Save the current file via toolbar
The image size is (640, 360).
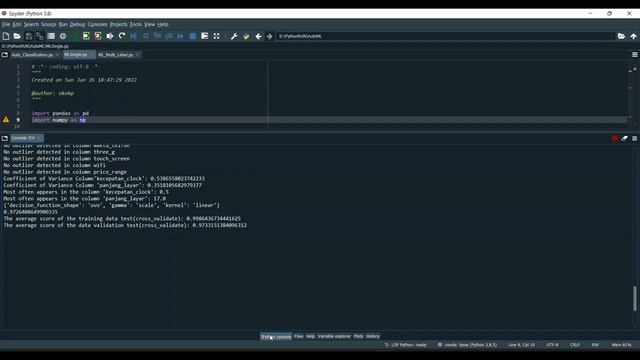coord(29,36)
